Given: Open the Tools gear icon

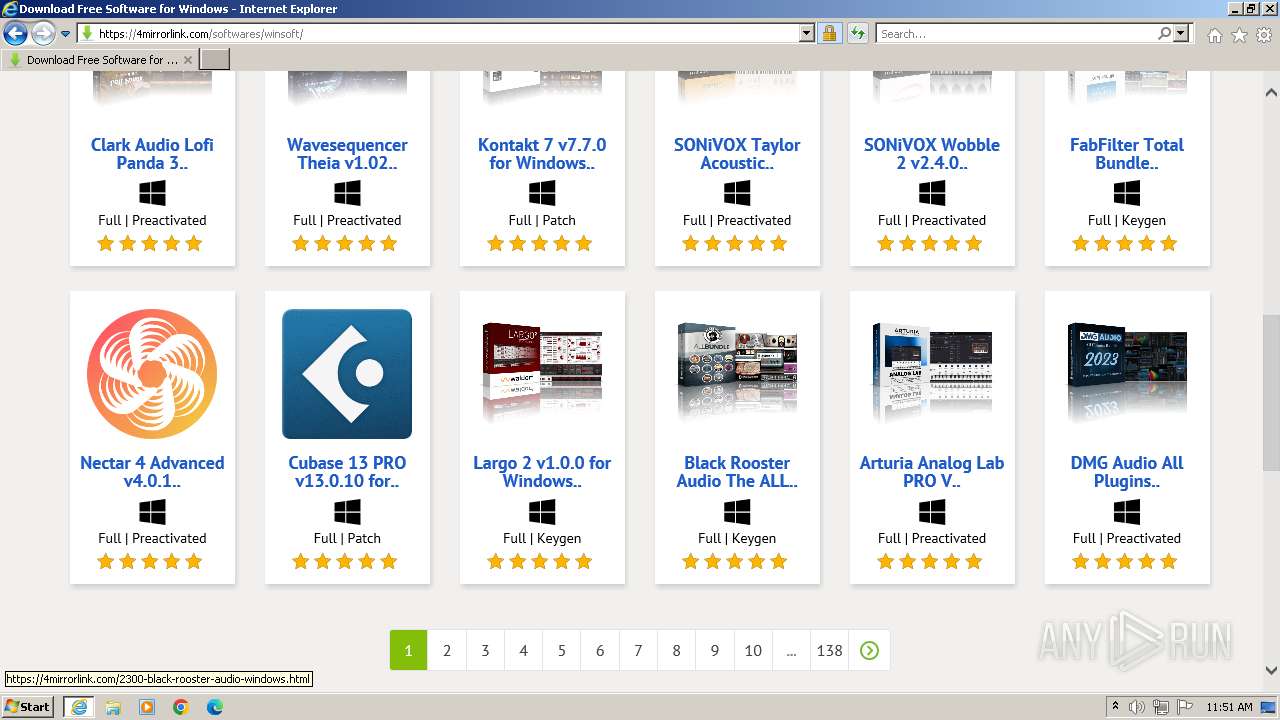Looking at the screenshot, I should click(1264, 35).
